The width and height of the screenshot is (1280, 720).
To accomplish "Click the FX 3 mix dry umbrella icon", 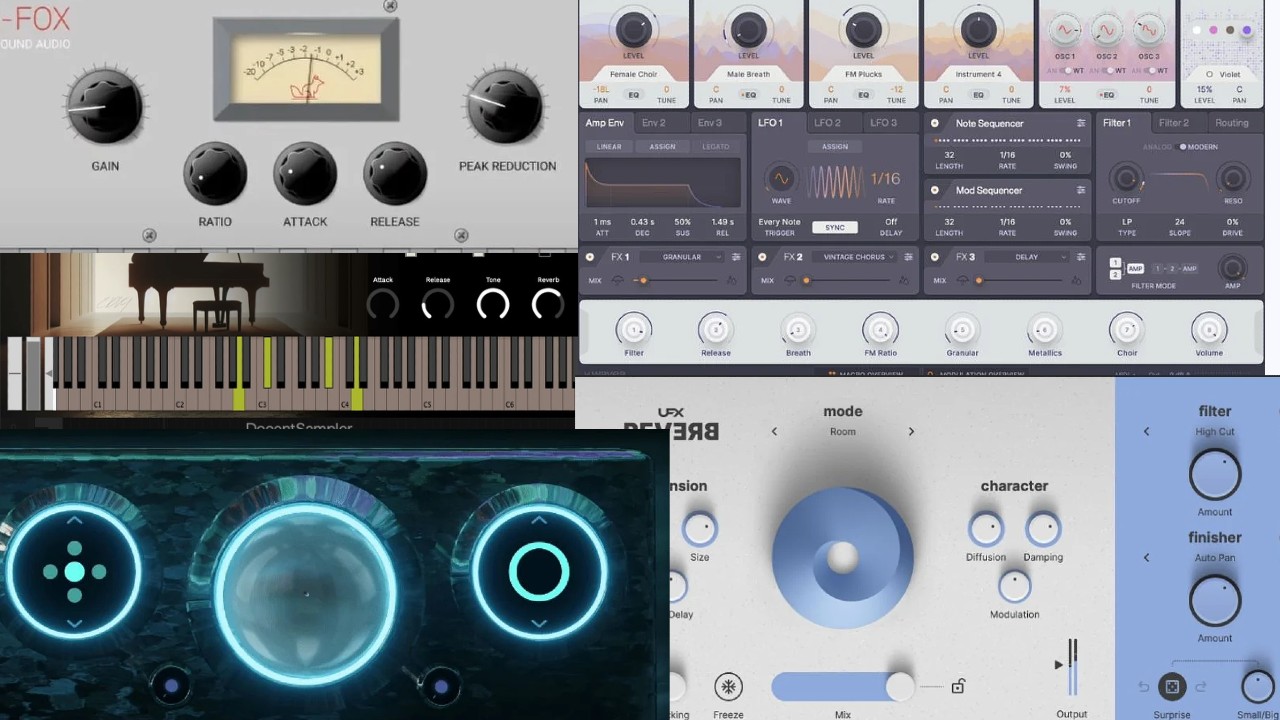I will point(962,281).
